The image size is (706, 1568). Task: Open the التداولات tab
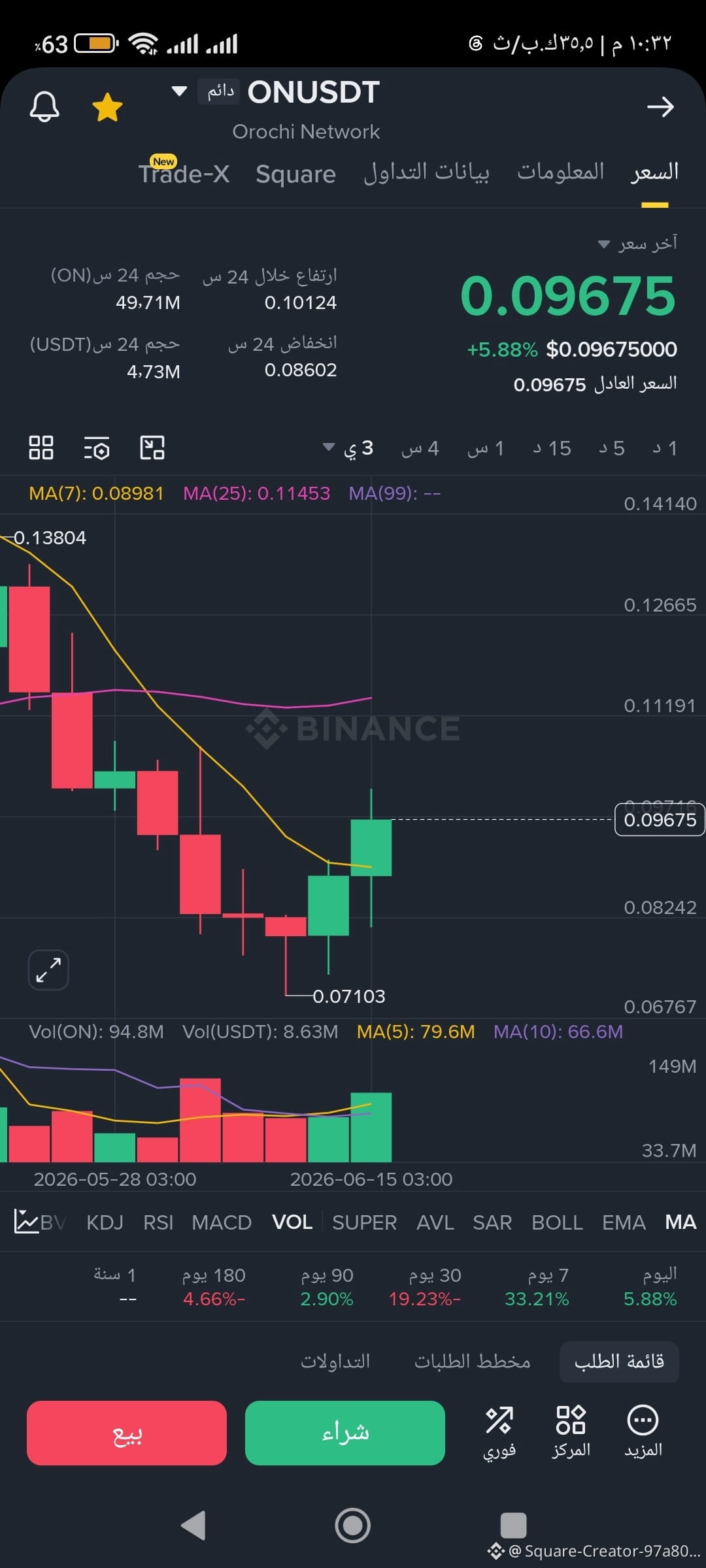335,1362
